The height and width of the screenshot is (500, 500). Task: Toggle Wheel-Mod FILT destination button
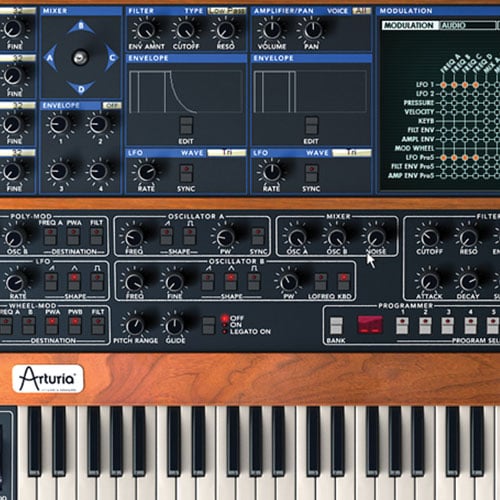pos(98,326)
